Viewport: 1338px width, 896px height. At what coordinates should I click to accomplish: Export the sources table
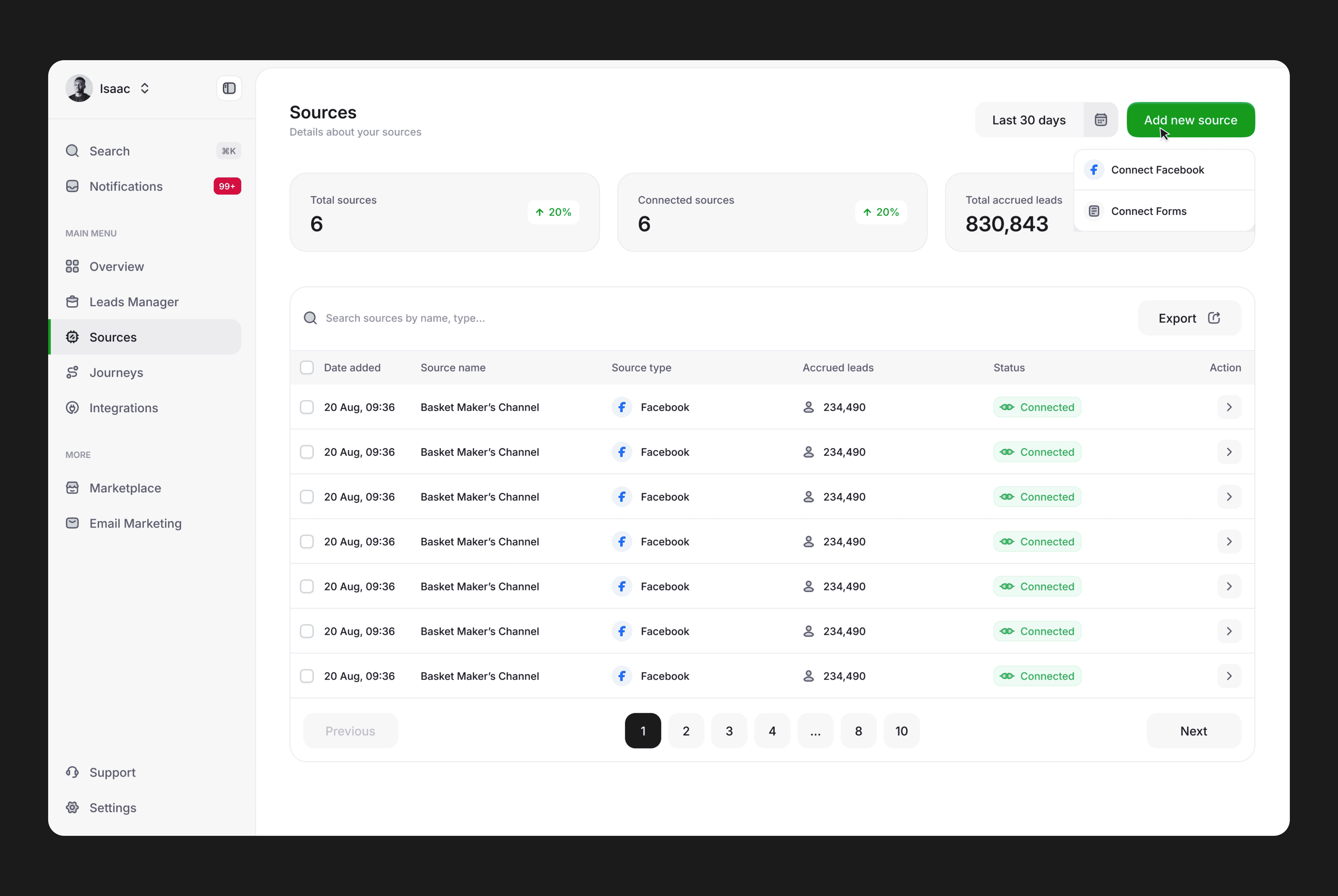[1189, 318]
